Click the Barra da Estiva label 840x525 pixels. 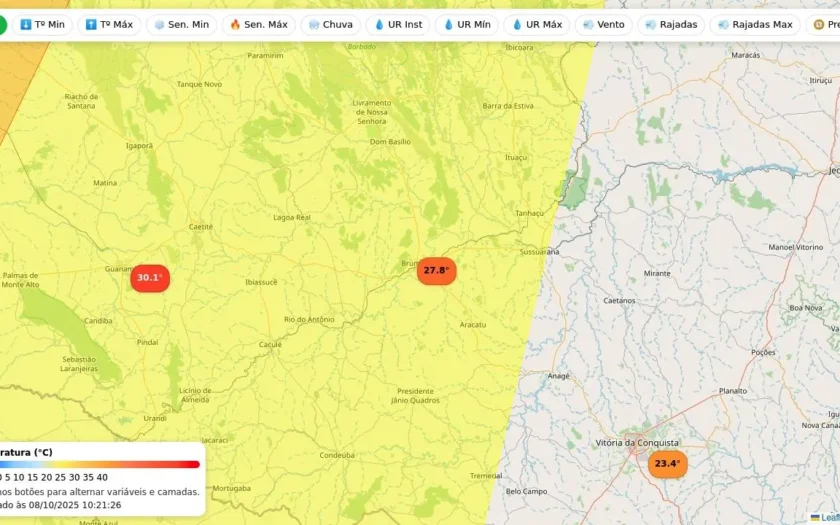coord(508,106)
